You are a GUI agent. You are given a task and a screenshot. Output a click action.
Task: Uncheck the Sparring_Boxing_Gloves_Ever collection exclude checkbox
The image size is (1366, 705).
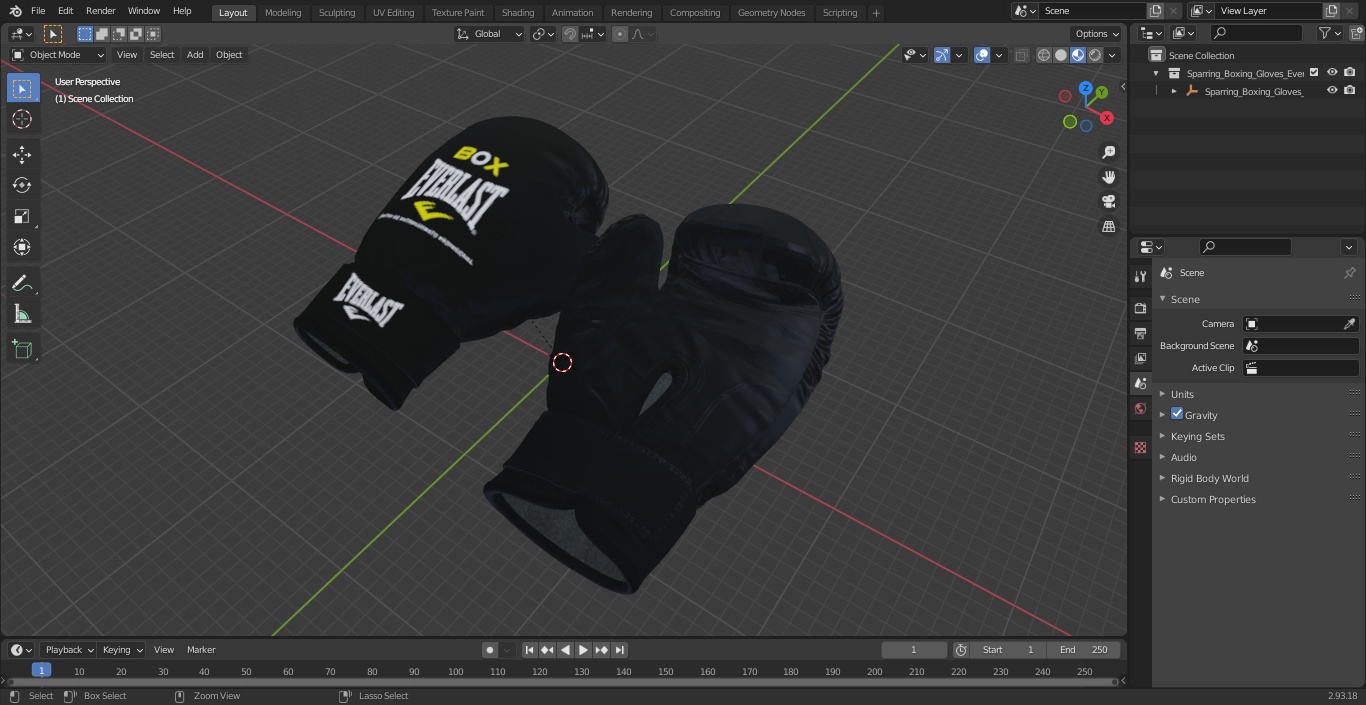click(x=1314, y=73)
